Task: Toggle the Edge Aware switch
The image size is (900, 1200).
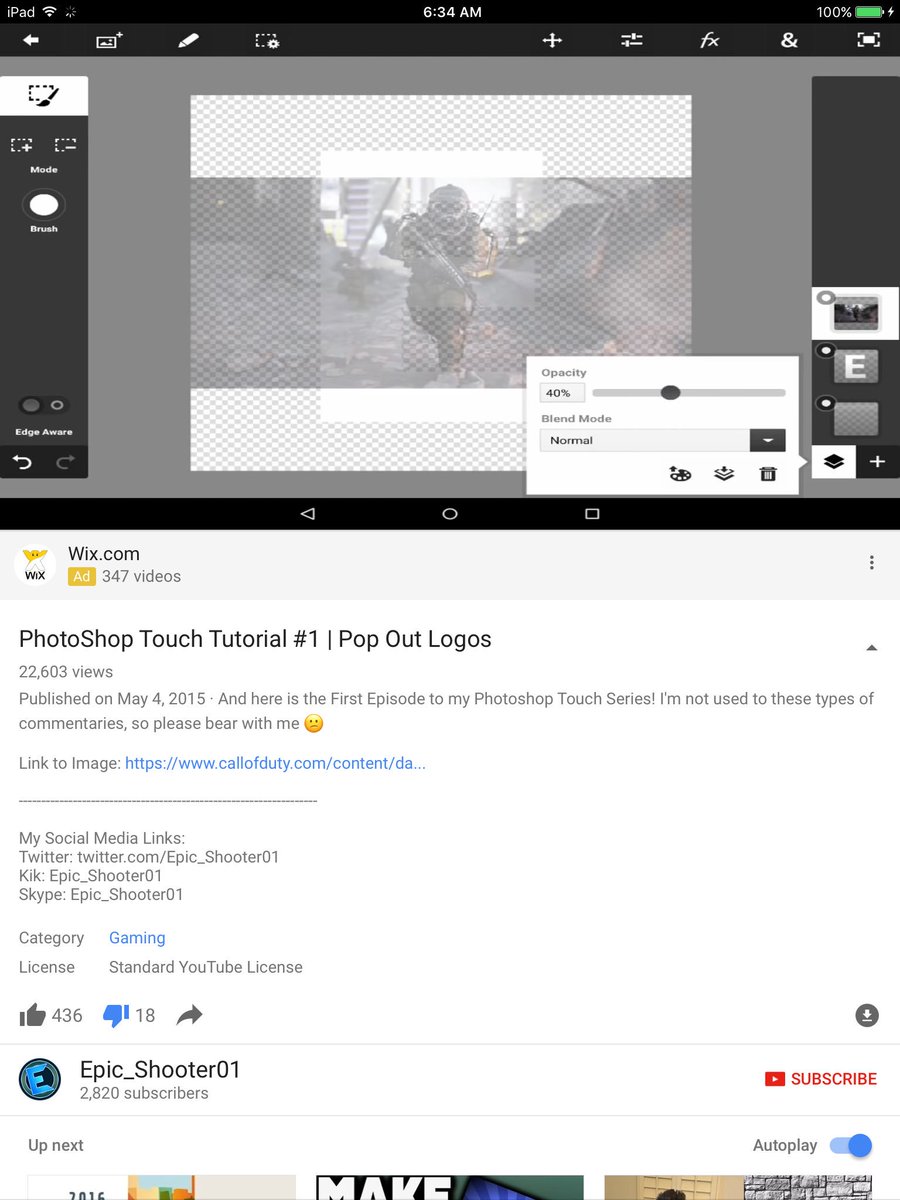Action: 44,405
